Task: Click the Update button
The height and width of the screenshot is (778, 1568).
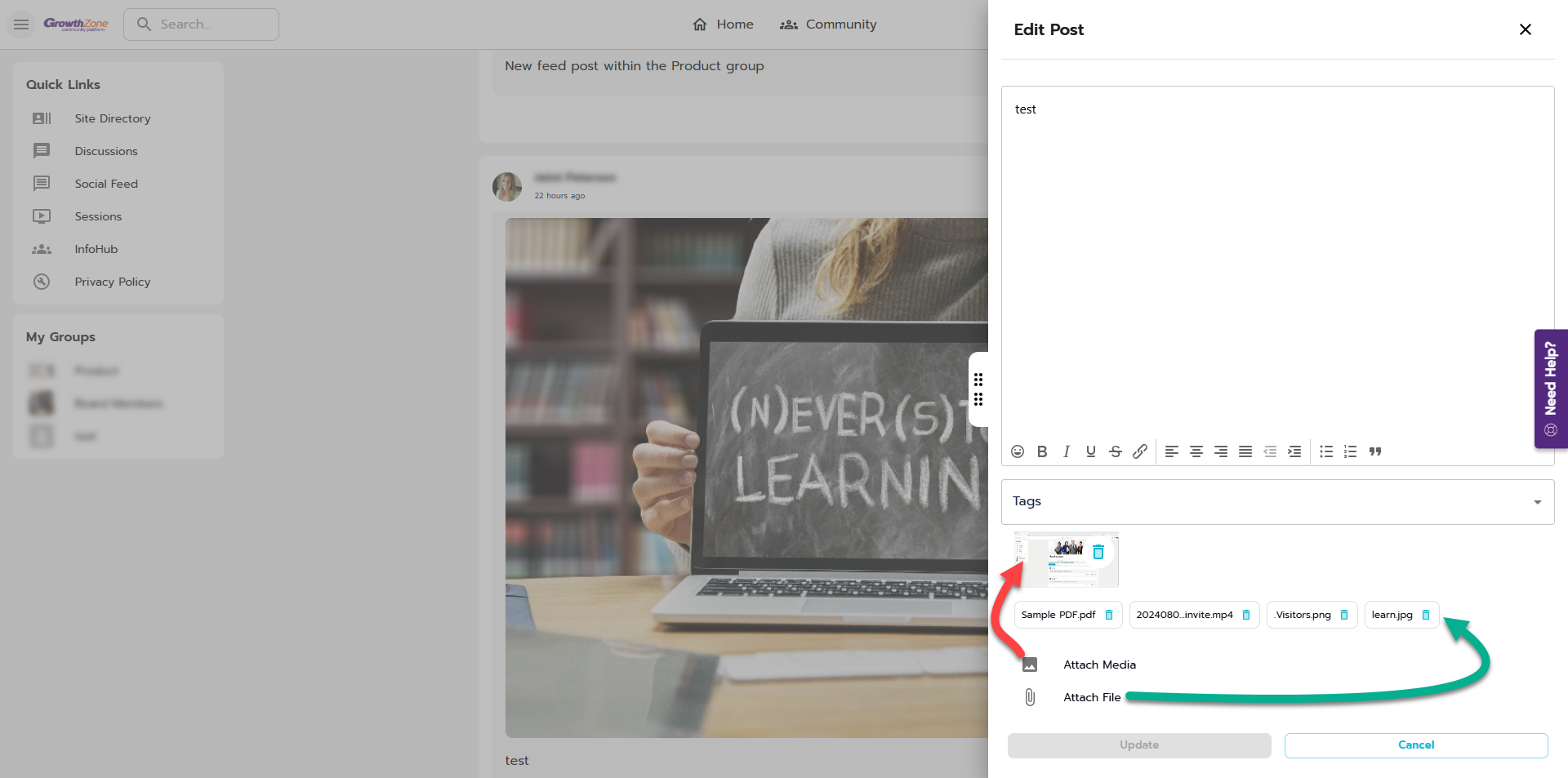Action: point(1139,745)
